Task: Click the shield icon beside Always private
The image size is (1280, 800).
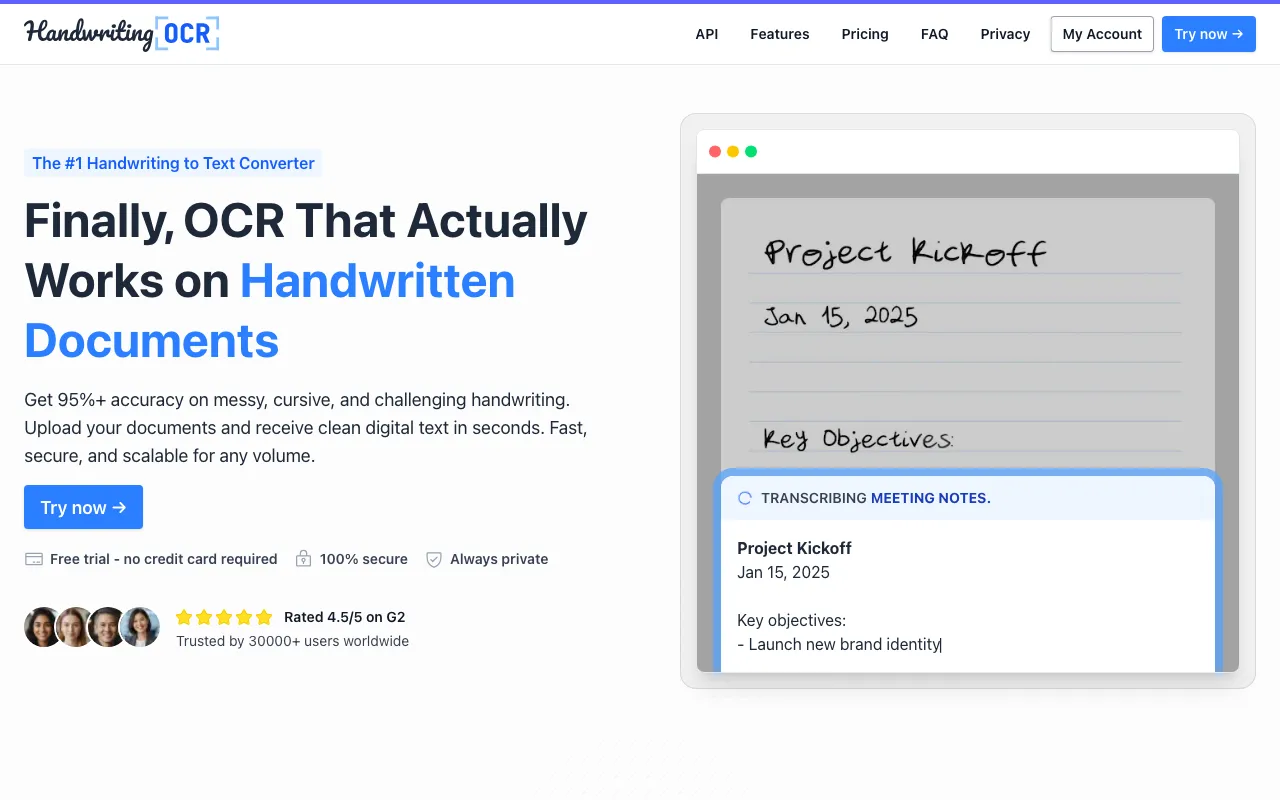Action: (434, 559)
